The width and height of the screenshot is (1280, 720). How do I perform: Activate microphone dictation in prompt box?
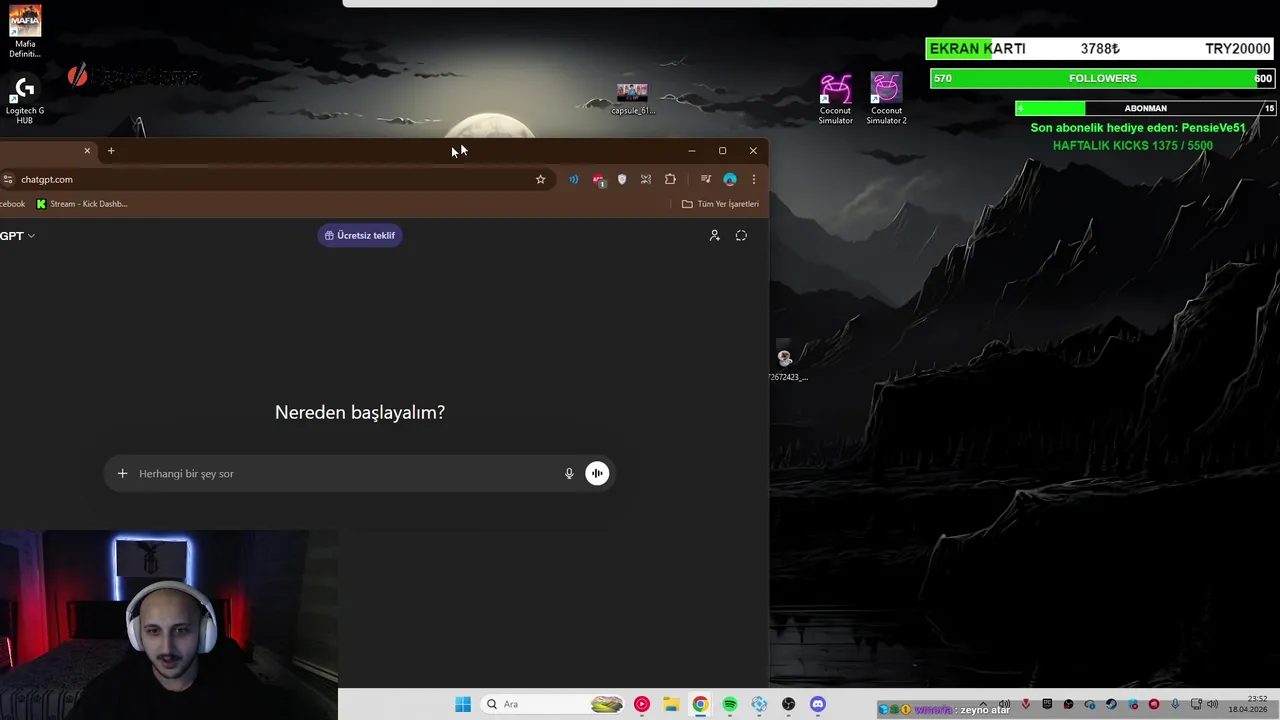[569, 474]
